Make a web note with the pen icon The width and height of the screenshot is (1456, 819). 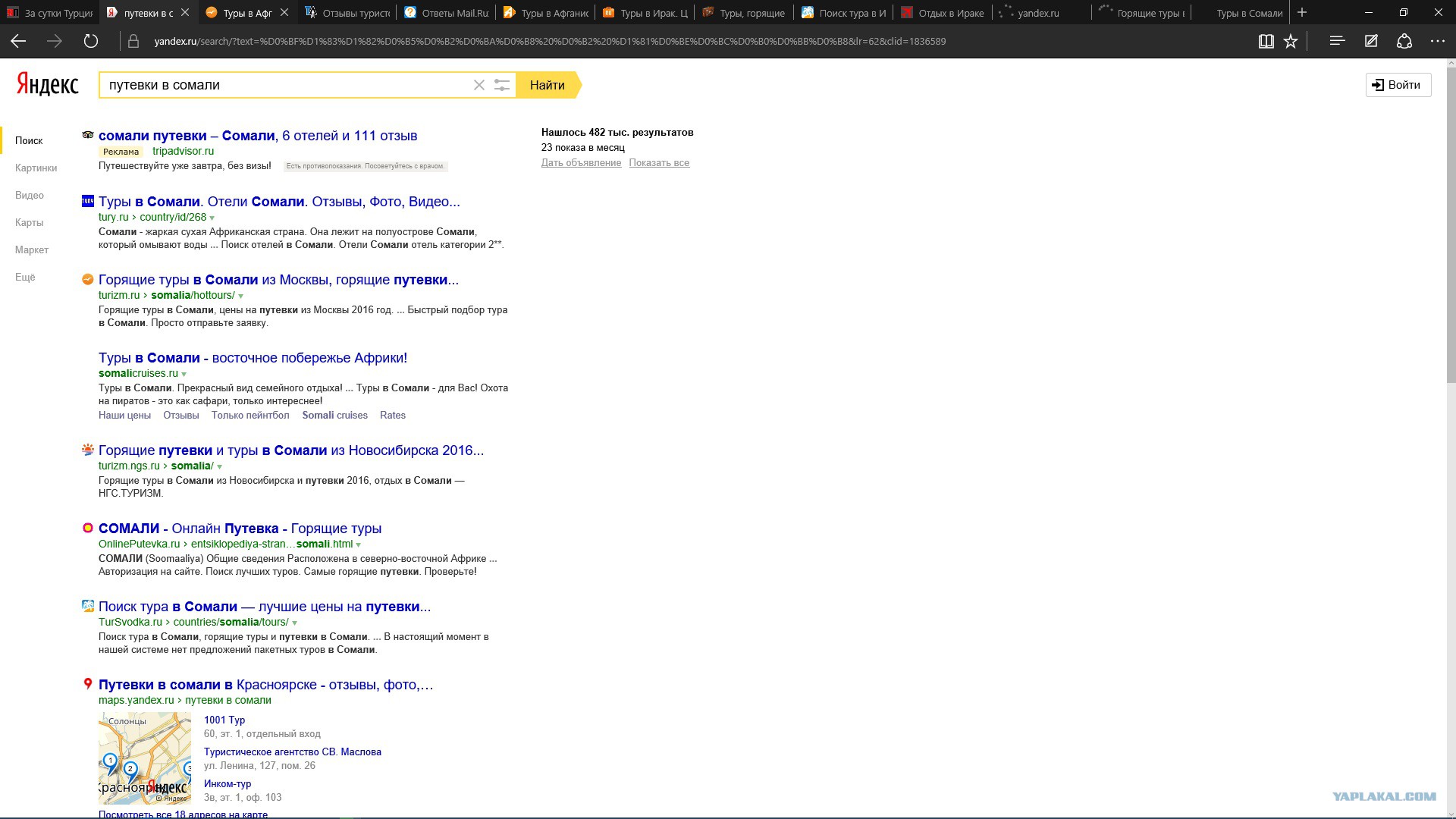pos(1371,42)
